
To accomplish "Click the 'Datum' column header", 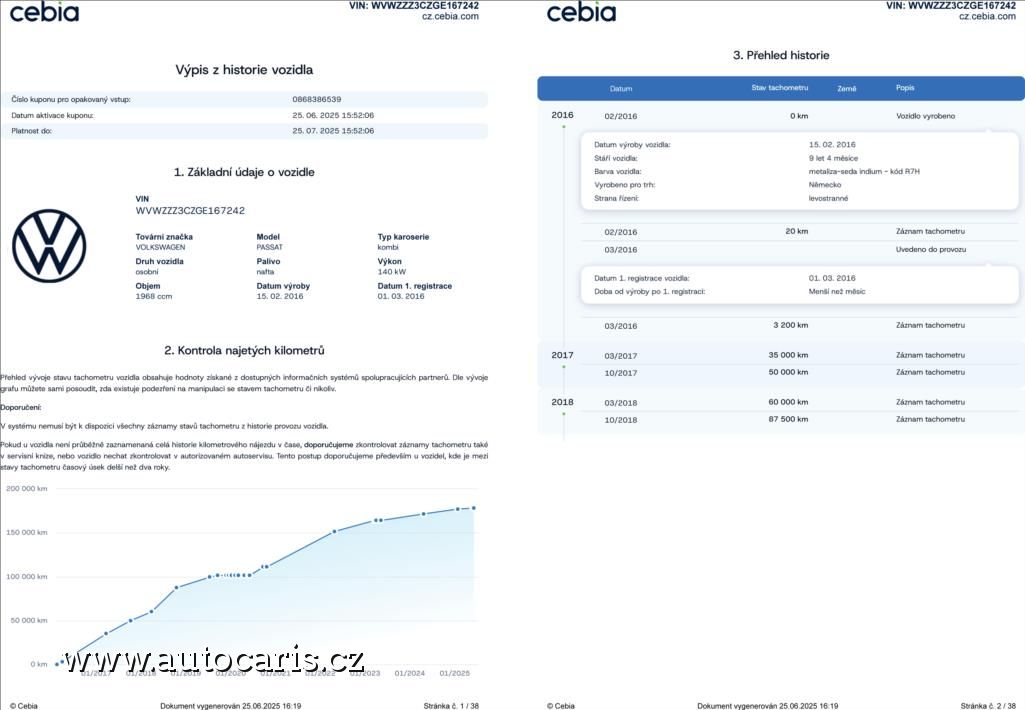I will click(x=621, y=89).
